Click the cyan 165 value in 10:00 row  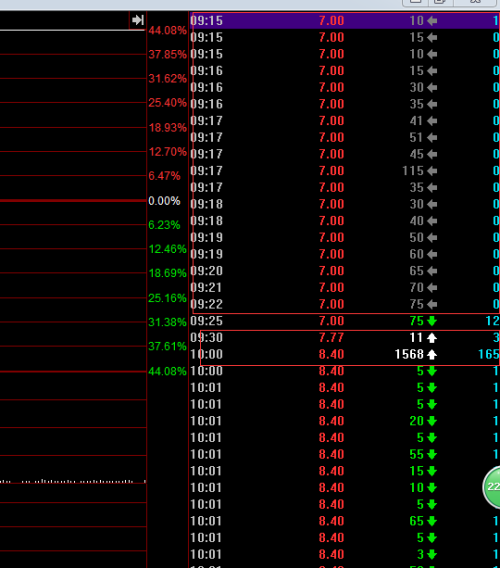(x=489, y=354)
